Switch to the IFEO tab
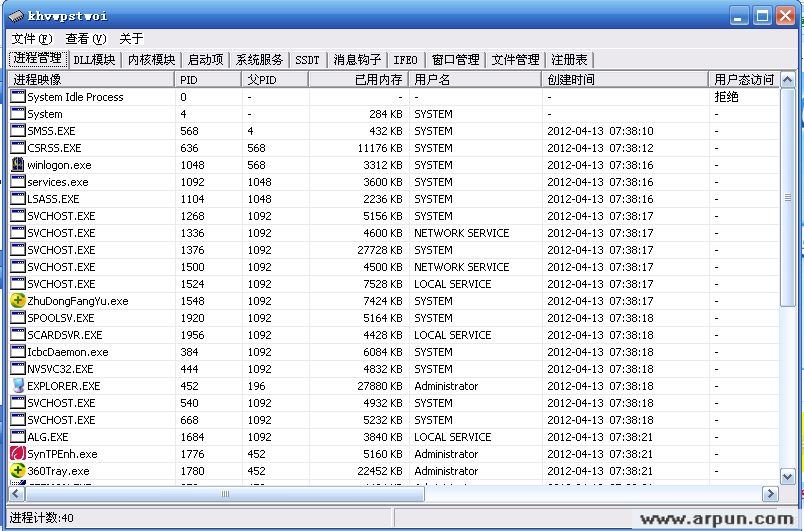 point(405,60)
